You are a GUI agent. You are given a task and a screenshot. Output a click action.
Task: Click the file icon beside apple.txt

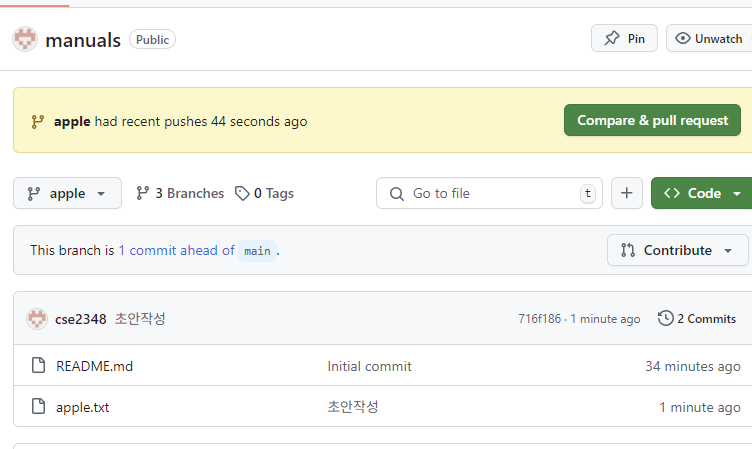click(x=38, y=406)
